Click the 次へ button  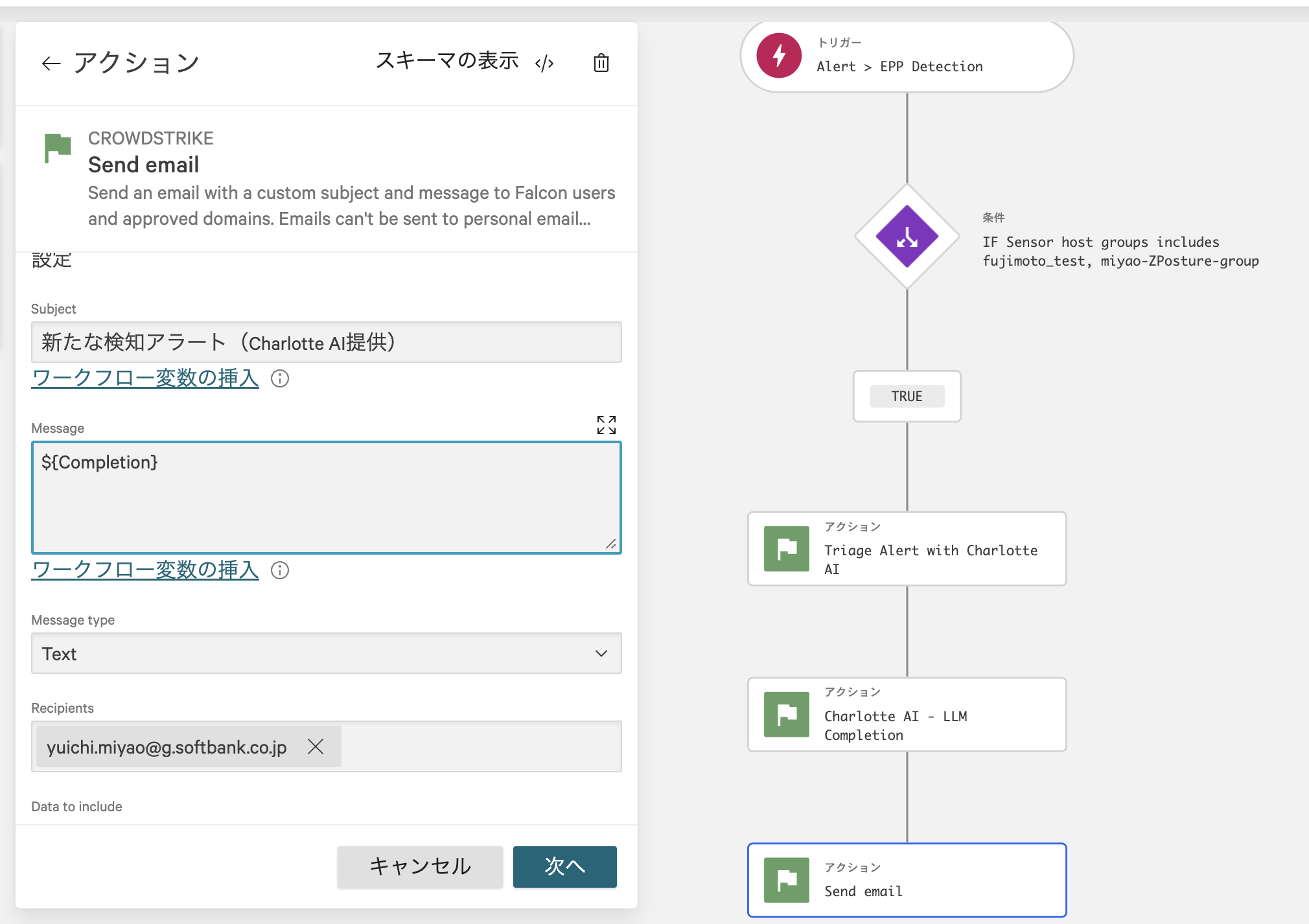[564, 866]
